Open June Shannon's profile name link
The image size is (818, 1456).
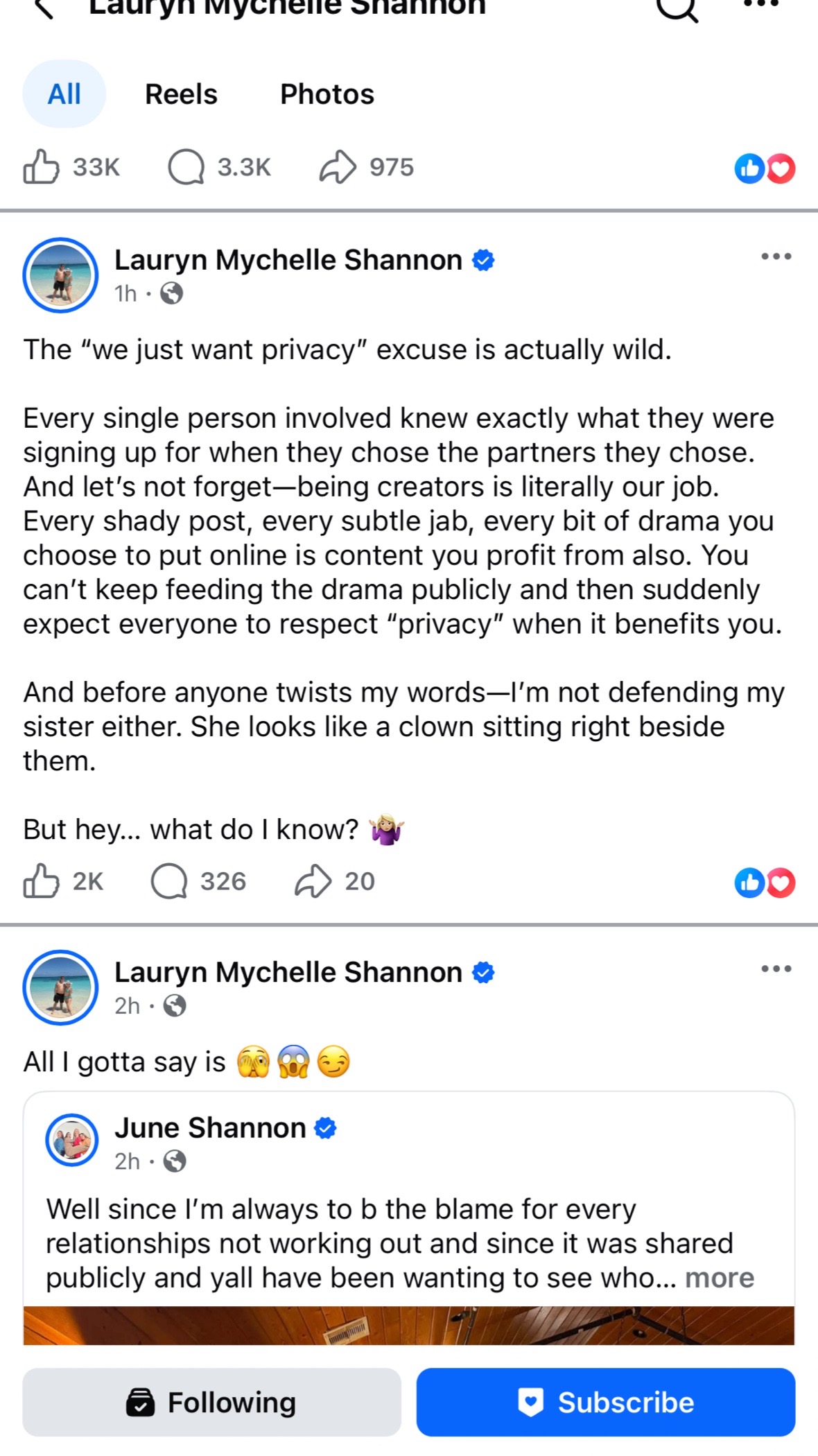[x=210, y=1128]
